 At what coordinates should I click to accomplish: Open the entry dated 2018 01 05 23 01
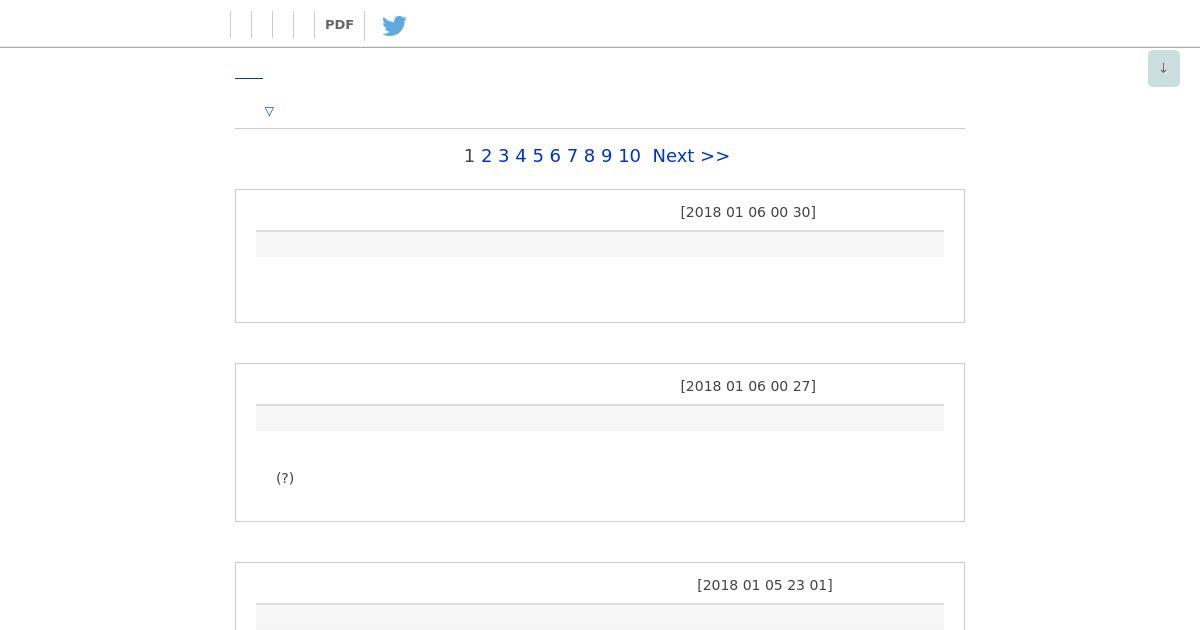click(765, 585)
